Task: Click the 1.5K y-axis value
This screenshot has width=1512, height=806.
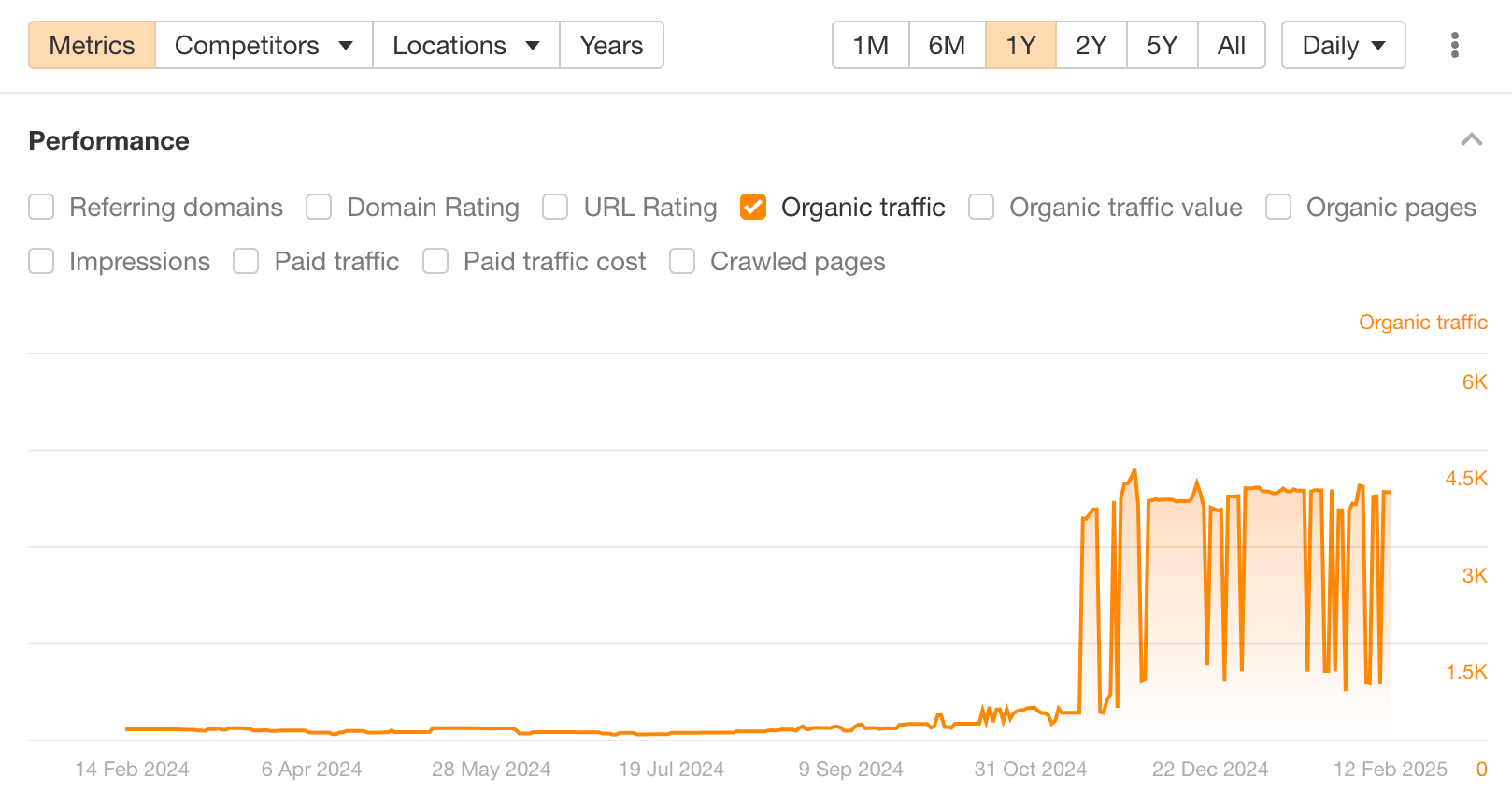Action: click(1466, 671)
